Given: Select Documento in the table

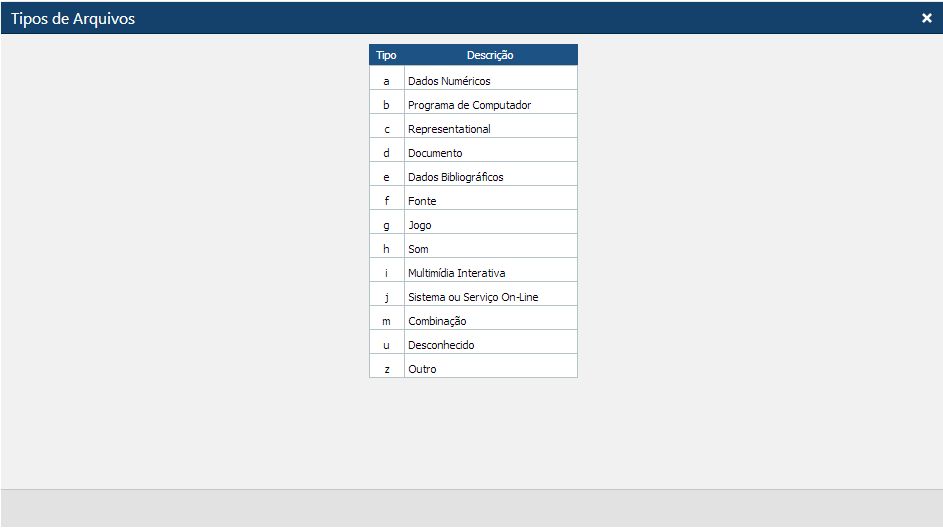Looking at the screenshot, I should click(x=435, y=153).
